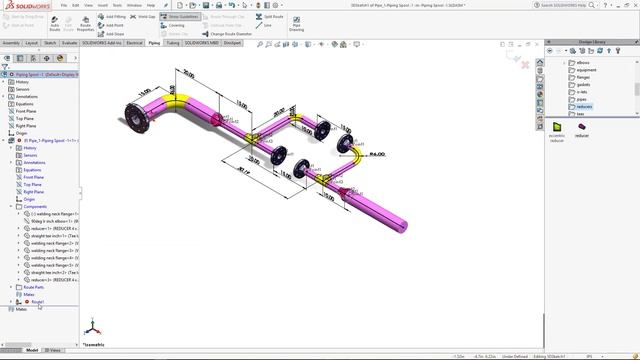
Task: Click Add Fitting in the ribbon
Action: [x=112, y=17]
